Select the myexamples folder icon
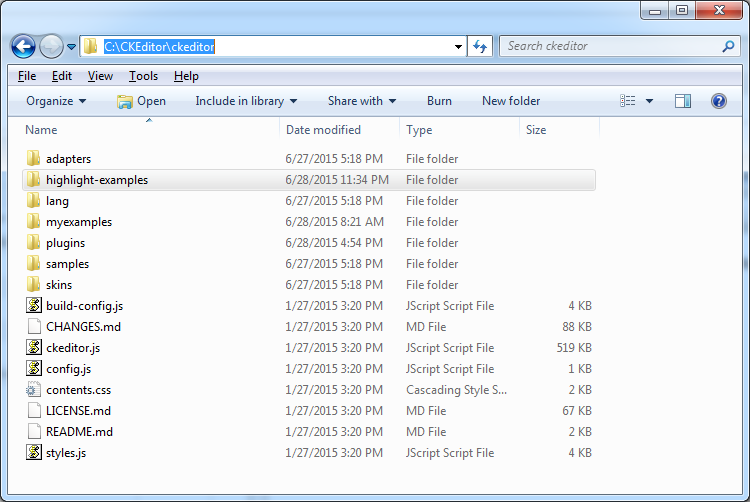Screen dimensions: 750x502 tap(33, 221)
